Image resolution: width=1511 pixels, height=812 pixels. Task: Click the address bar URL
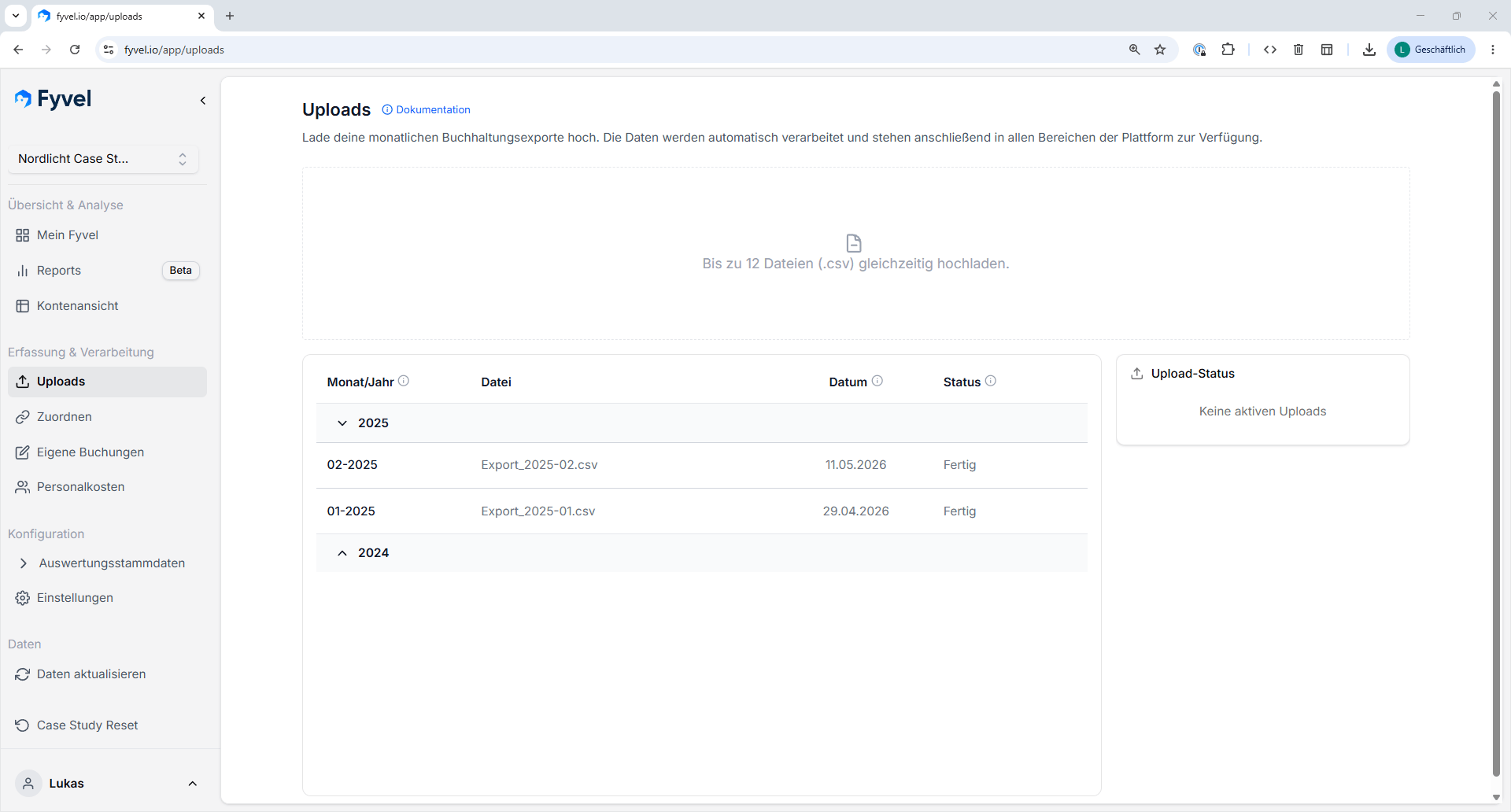(174, 50)
